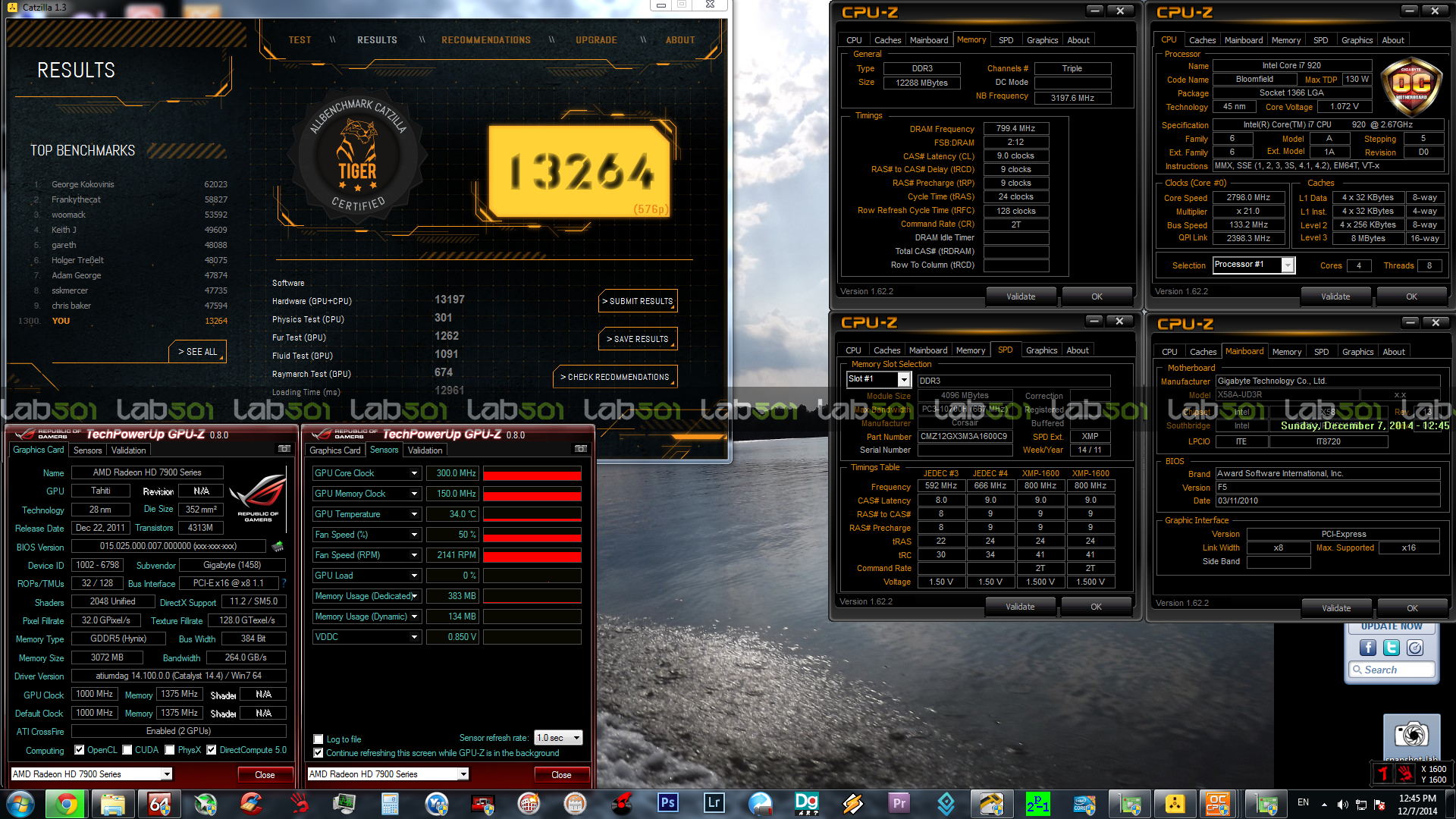Image resolution: width=1456 pixels, height=819 pixels.
Task: Click the red number-1 icon in overlay
Action: pyautogui.click(x=1382, y=773)
